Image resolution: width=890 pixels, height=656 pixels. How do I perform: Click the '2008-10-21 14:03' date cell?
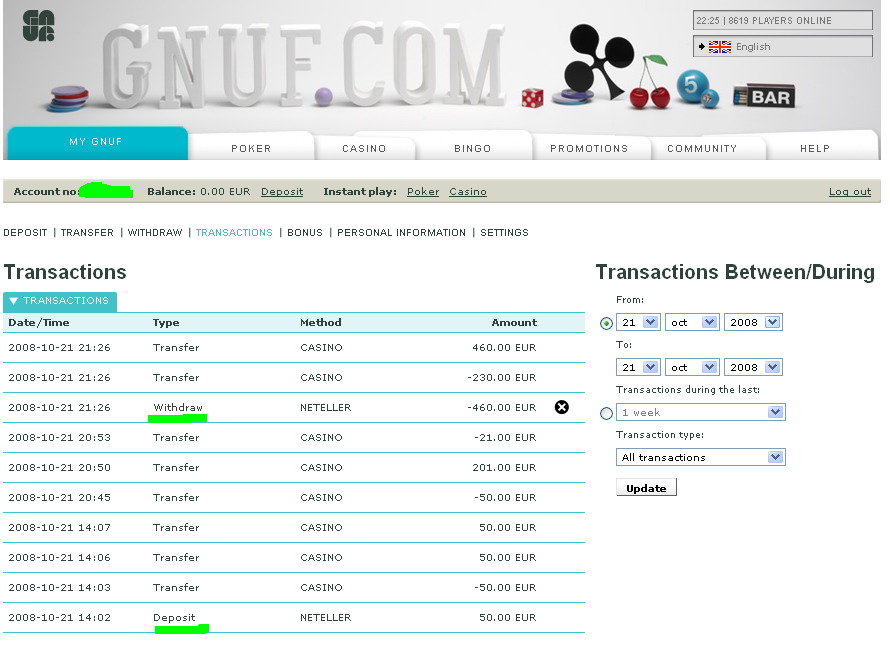coord(60,588)
